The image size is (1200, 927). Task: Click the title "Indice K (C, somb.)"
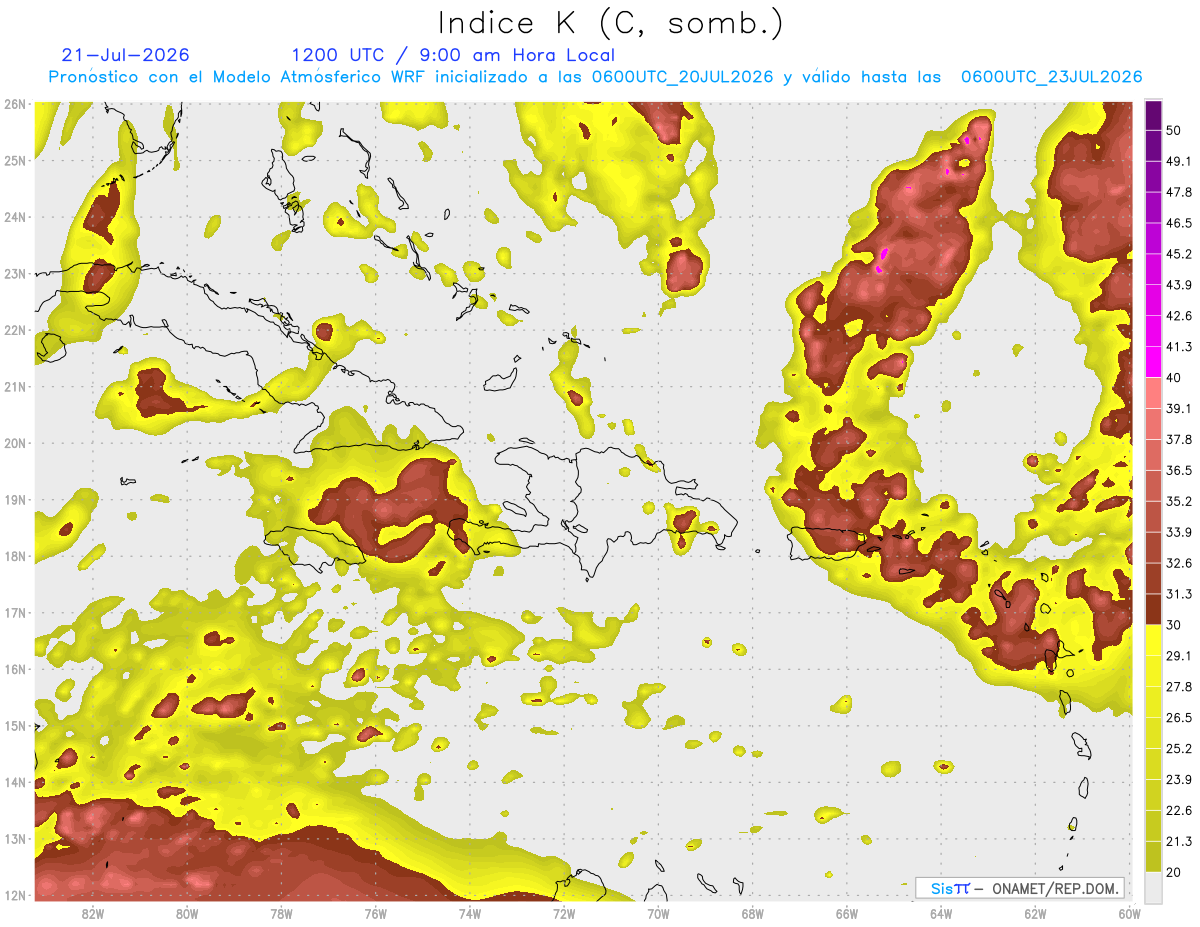(x=610, y=23)
